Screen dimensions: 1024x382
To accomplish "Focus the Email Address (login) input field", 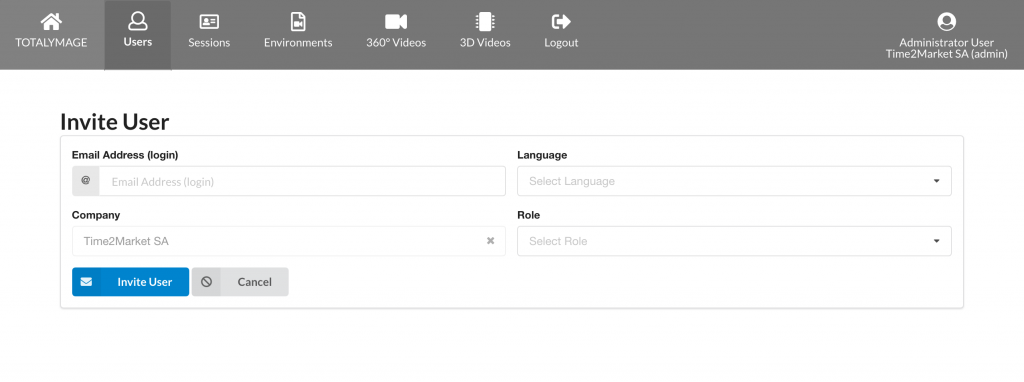I will tap(302, 181).
